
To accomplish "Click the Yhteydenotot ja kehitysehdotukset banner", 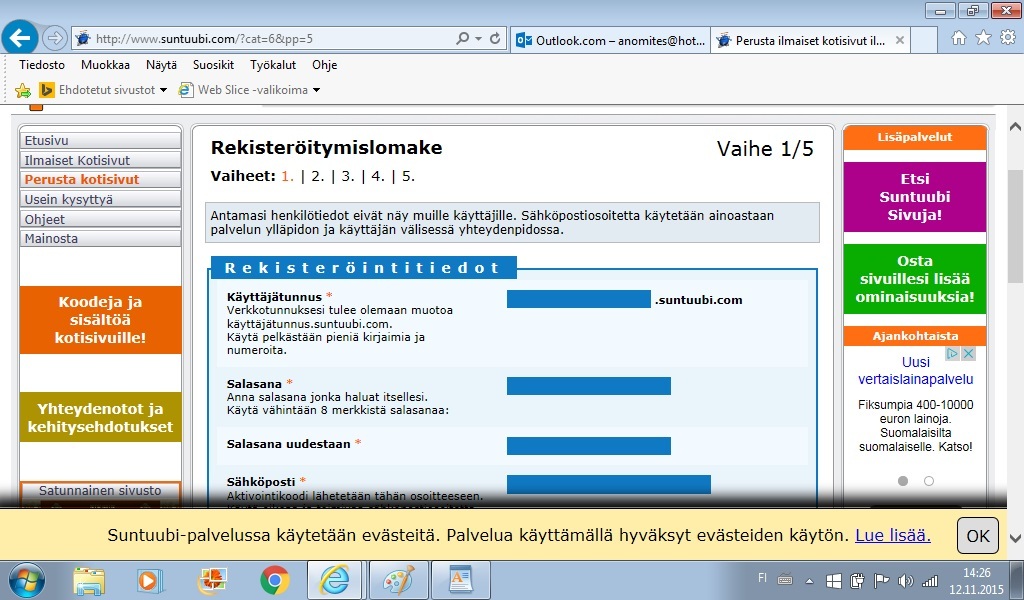I will click(x=101, y=417).
